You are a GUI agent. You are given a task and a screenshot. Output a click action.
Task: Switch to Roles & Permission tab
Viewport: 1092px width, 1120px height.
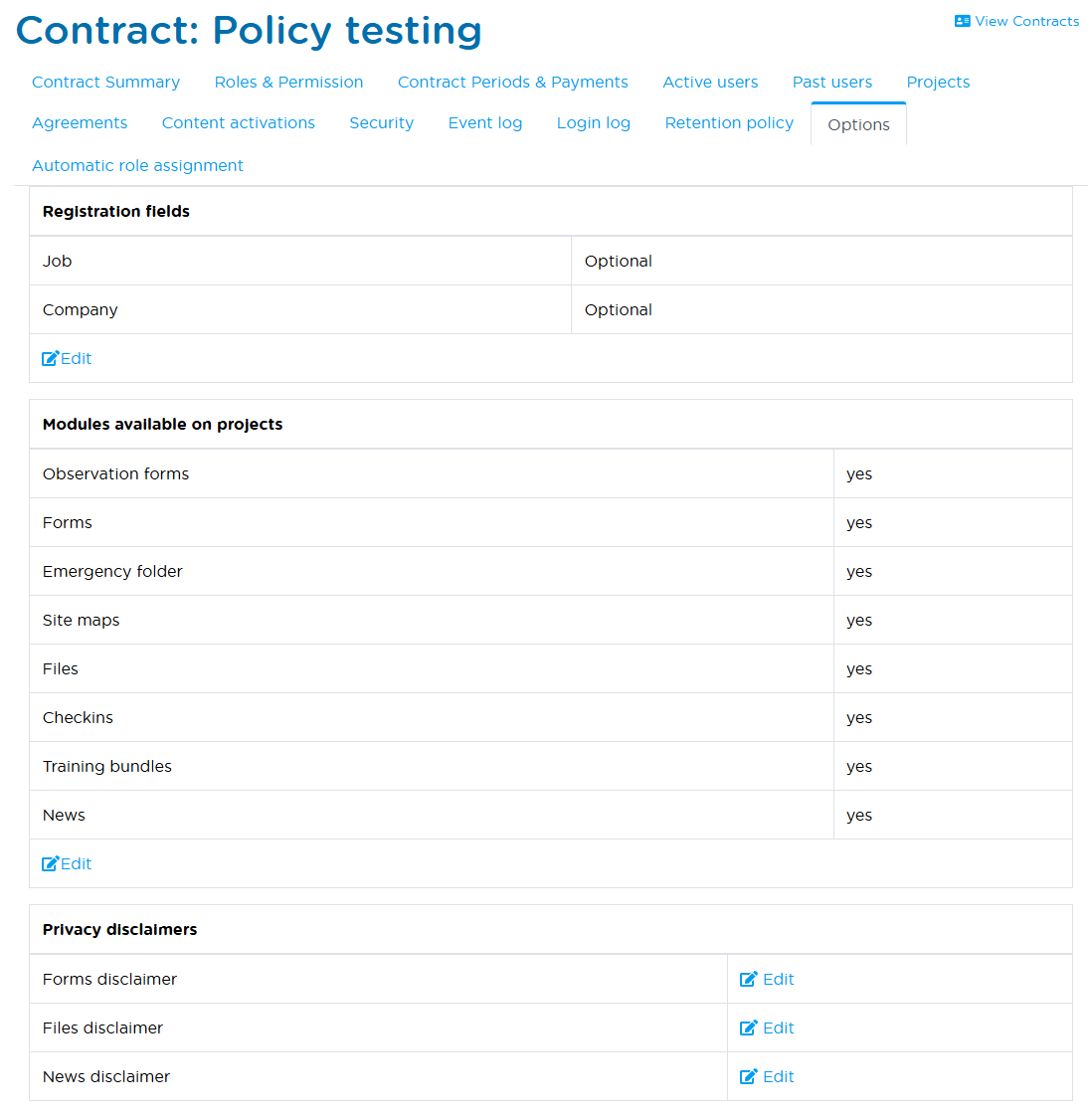(288, 83)
